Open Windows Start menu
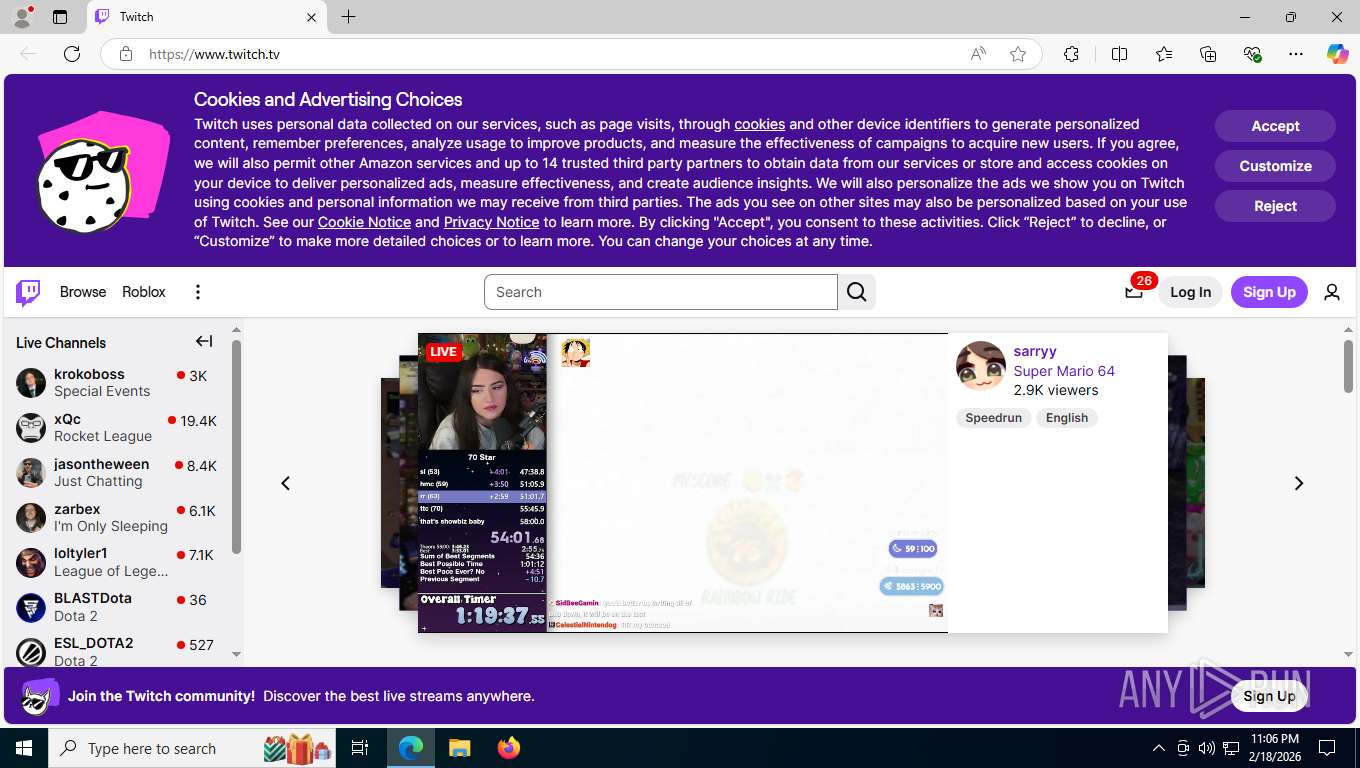The image size is (1360, 768). [x=24, y=748]
